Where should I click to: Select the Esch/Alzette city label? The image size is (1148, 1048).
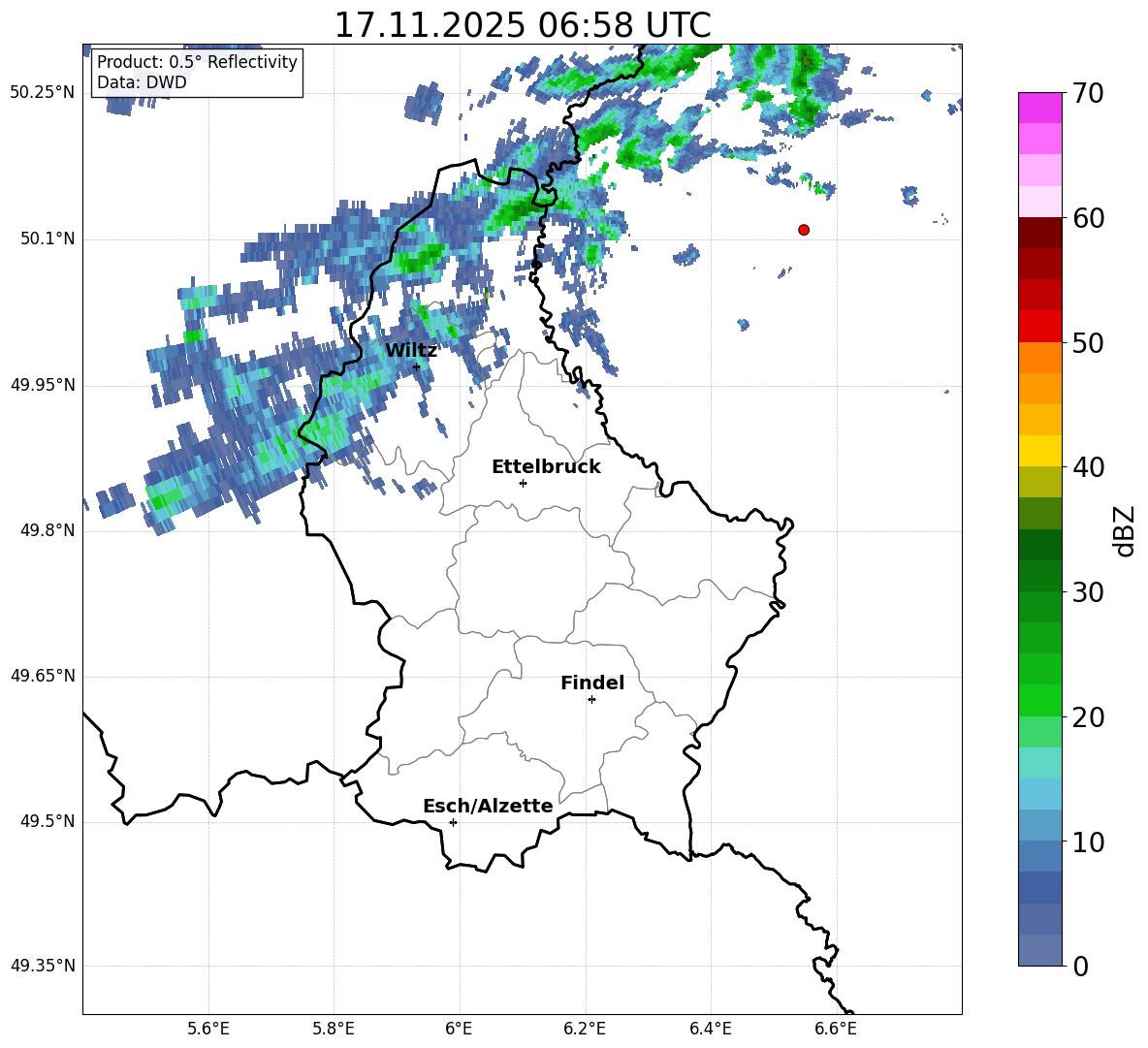[488, 807]
